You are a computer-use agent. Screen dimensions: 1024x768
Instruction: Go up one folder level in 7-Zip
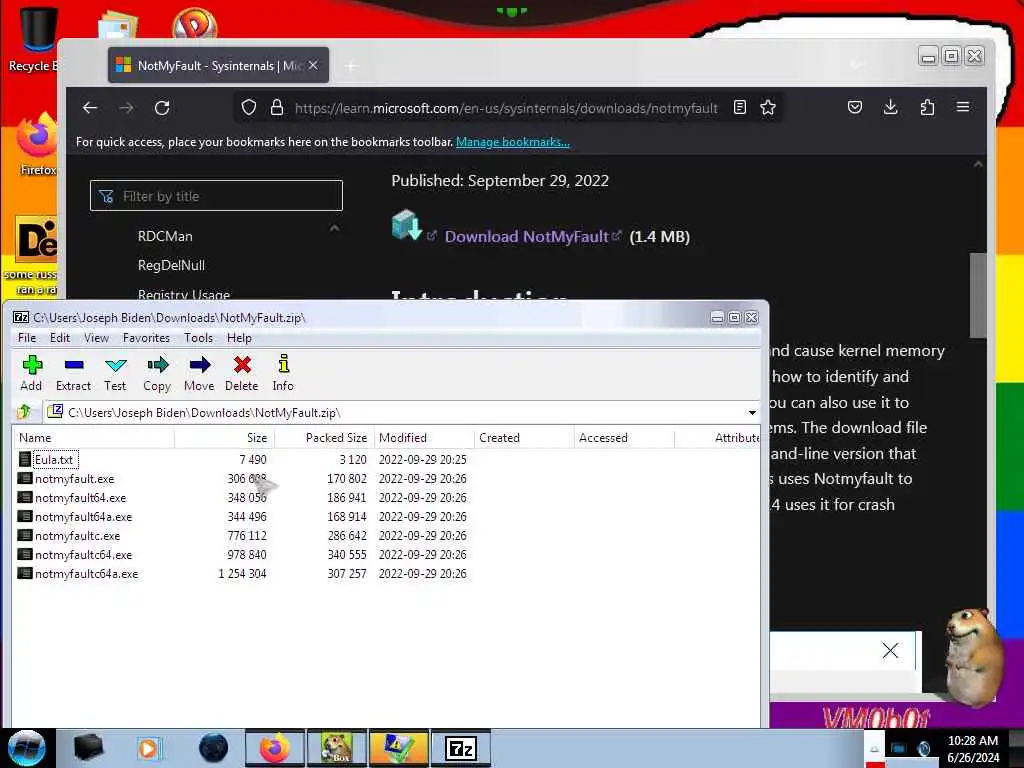pyautogui.click(x=25, y=412)
